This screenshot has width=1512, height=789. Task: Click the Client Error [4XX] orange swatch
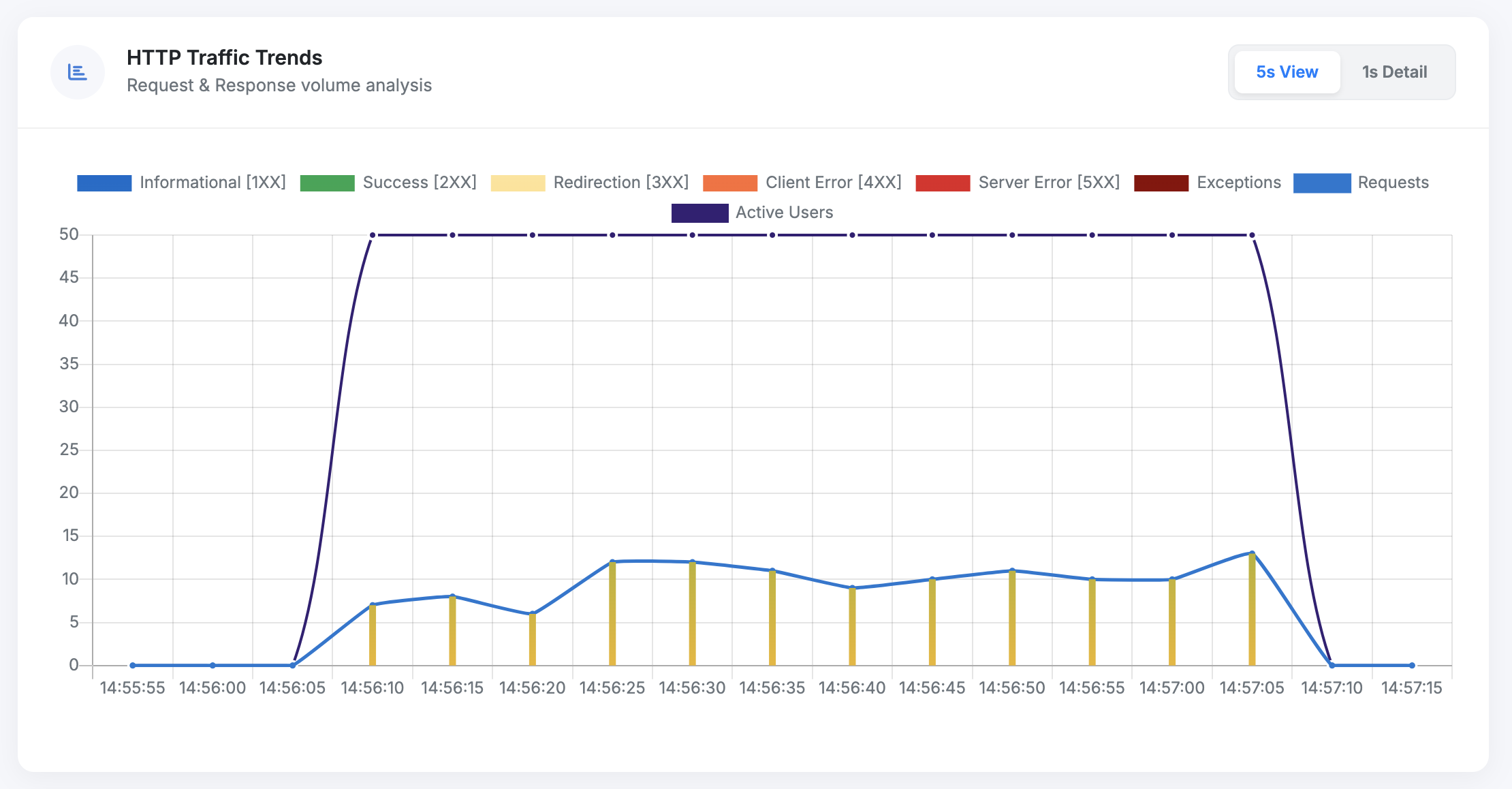pyautogui.click(x=730, y=183)
